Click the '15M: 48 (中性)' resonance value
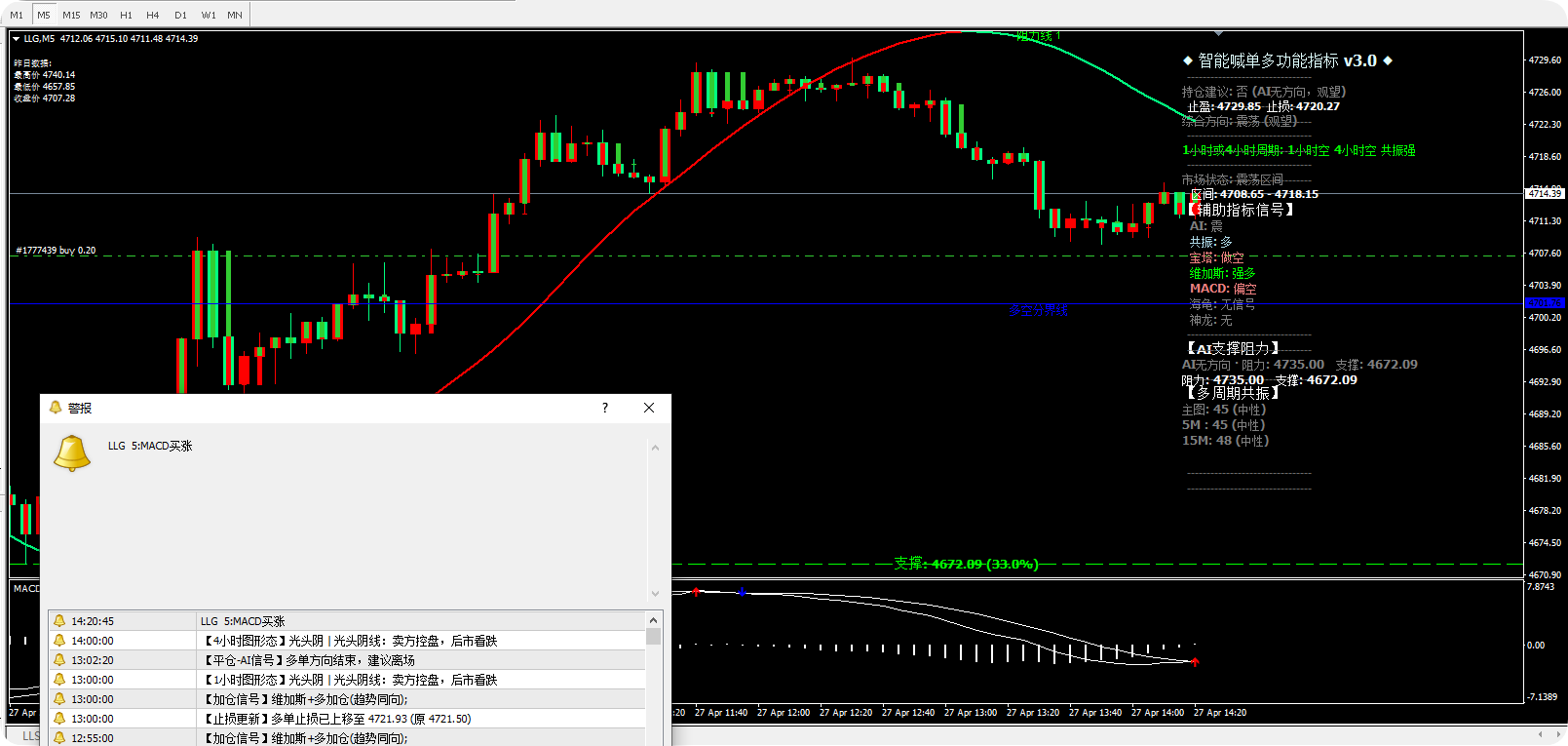1568x746 pixels. (1225, 441)
